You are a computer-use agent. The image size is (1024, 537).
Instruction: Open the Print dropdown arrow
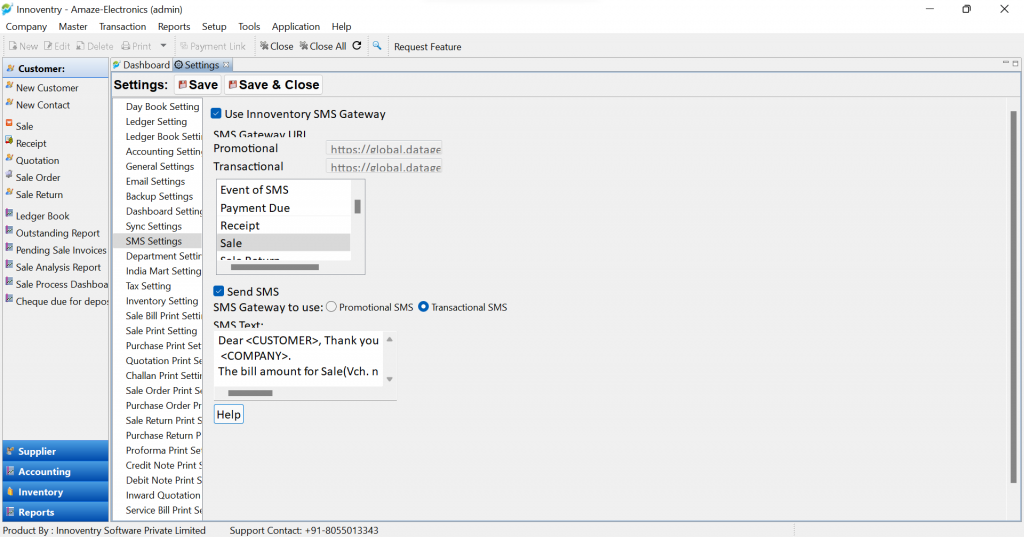pyautogui.click(x=163, y=46)
